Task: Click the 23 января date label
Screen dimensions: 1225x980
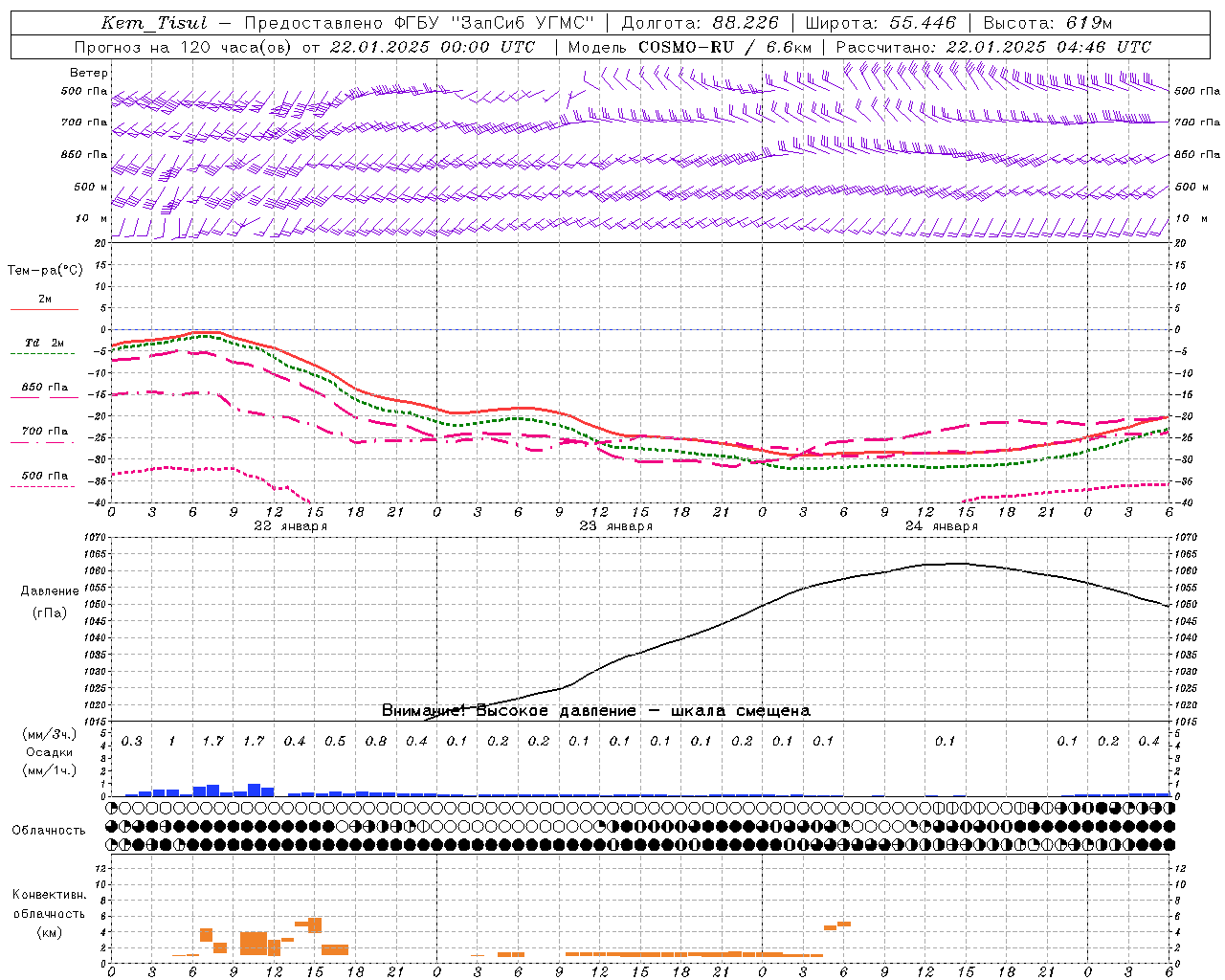Action: tap(615, 526)
